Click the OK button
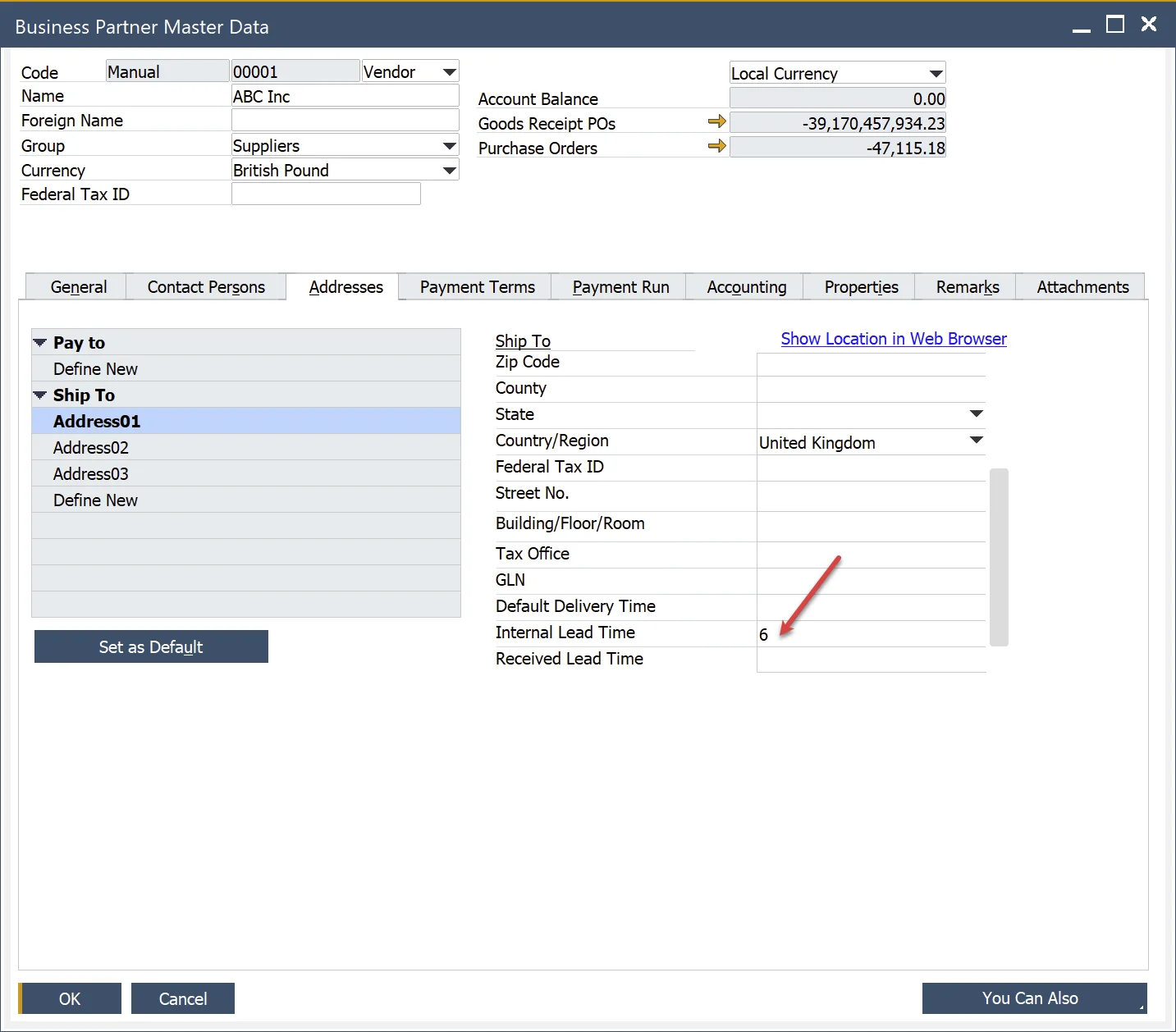 coord(70,998)
